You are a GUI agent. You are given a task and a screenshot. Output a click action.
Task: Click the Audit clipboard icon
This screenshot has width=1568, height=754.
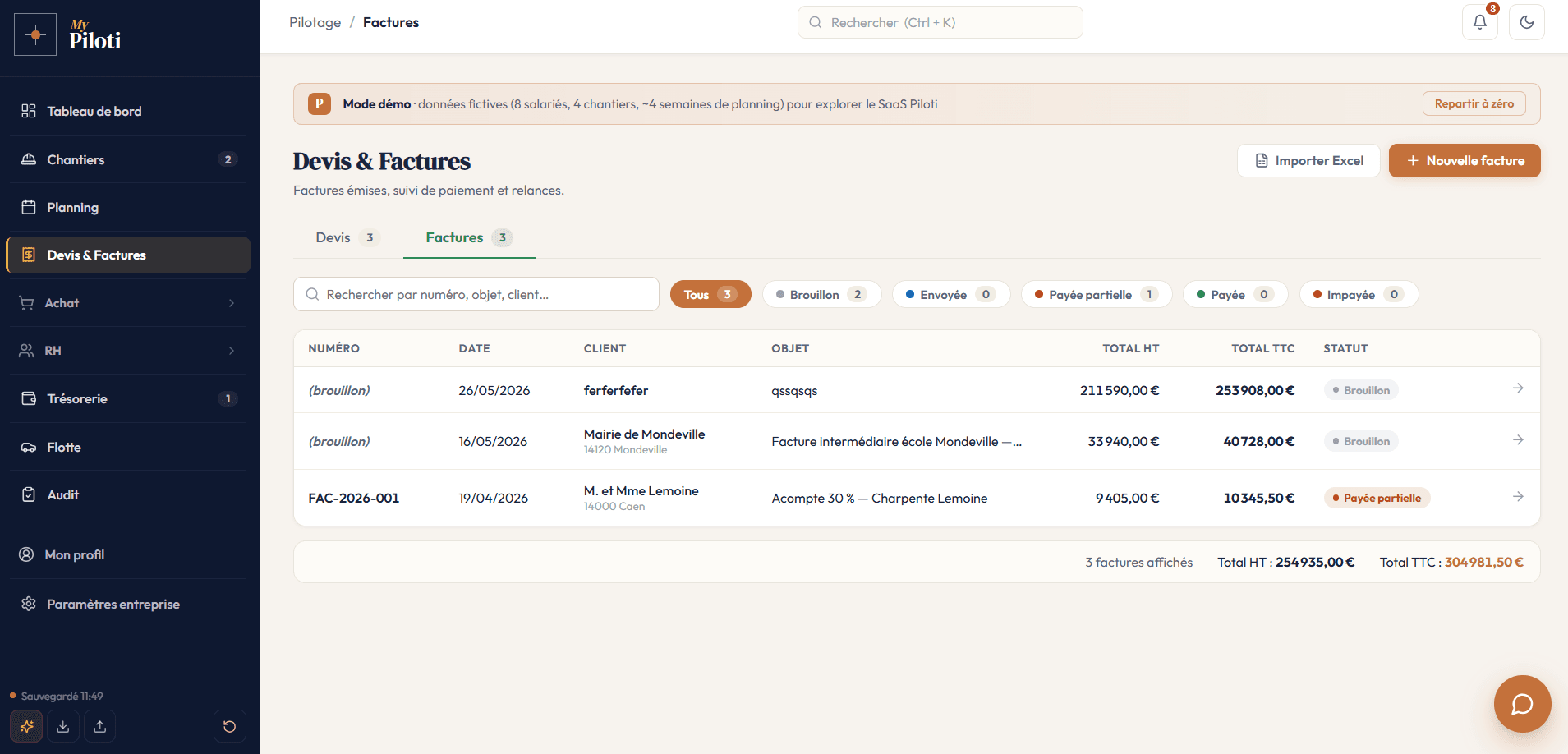coord(29,494)
